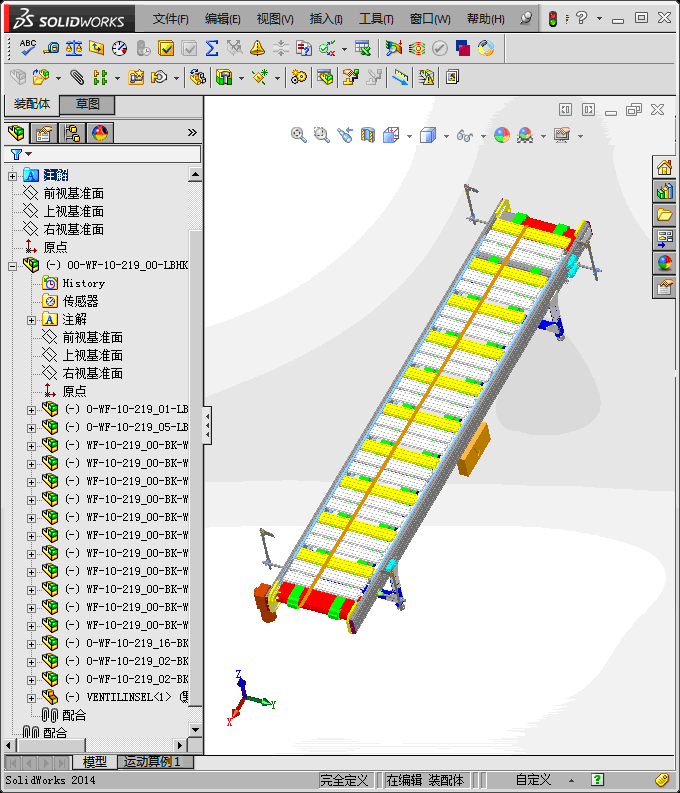Viewport: 680px width, 793px height.
Task: Open the orange gears motion study icon
Action: coord(298,77)
